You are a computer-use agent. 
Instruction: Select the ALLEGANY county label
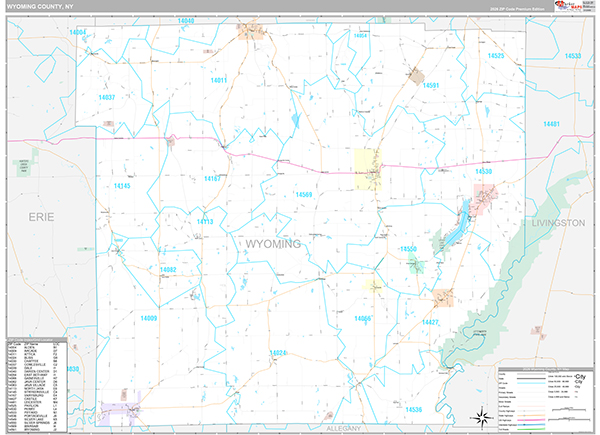tap(343, 428)
